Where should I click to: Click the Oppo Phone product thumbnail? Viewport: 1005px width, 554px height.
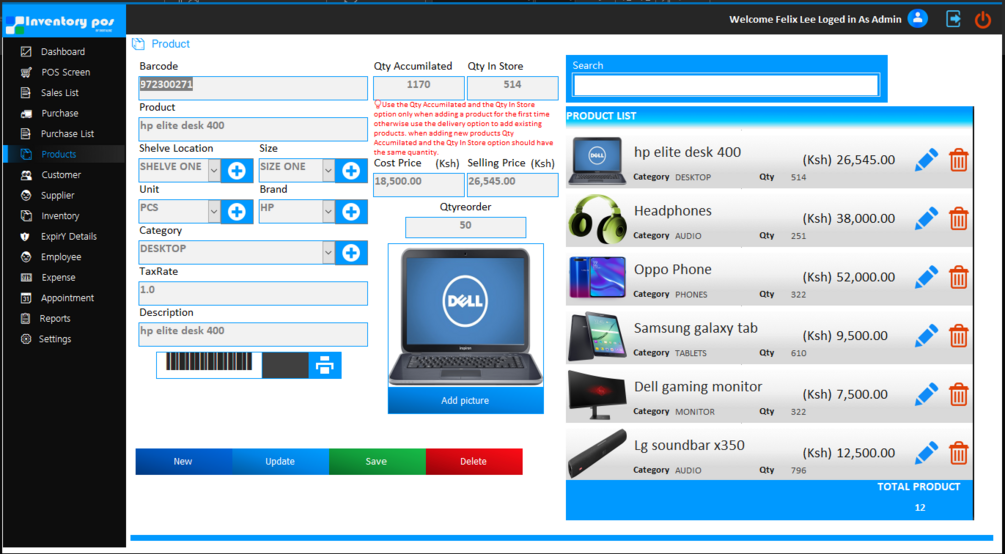(597, 277)
